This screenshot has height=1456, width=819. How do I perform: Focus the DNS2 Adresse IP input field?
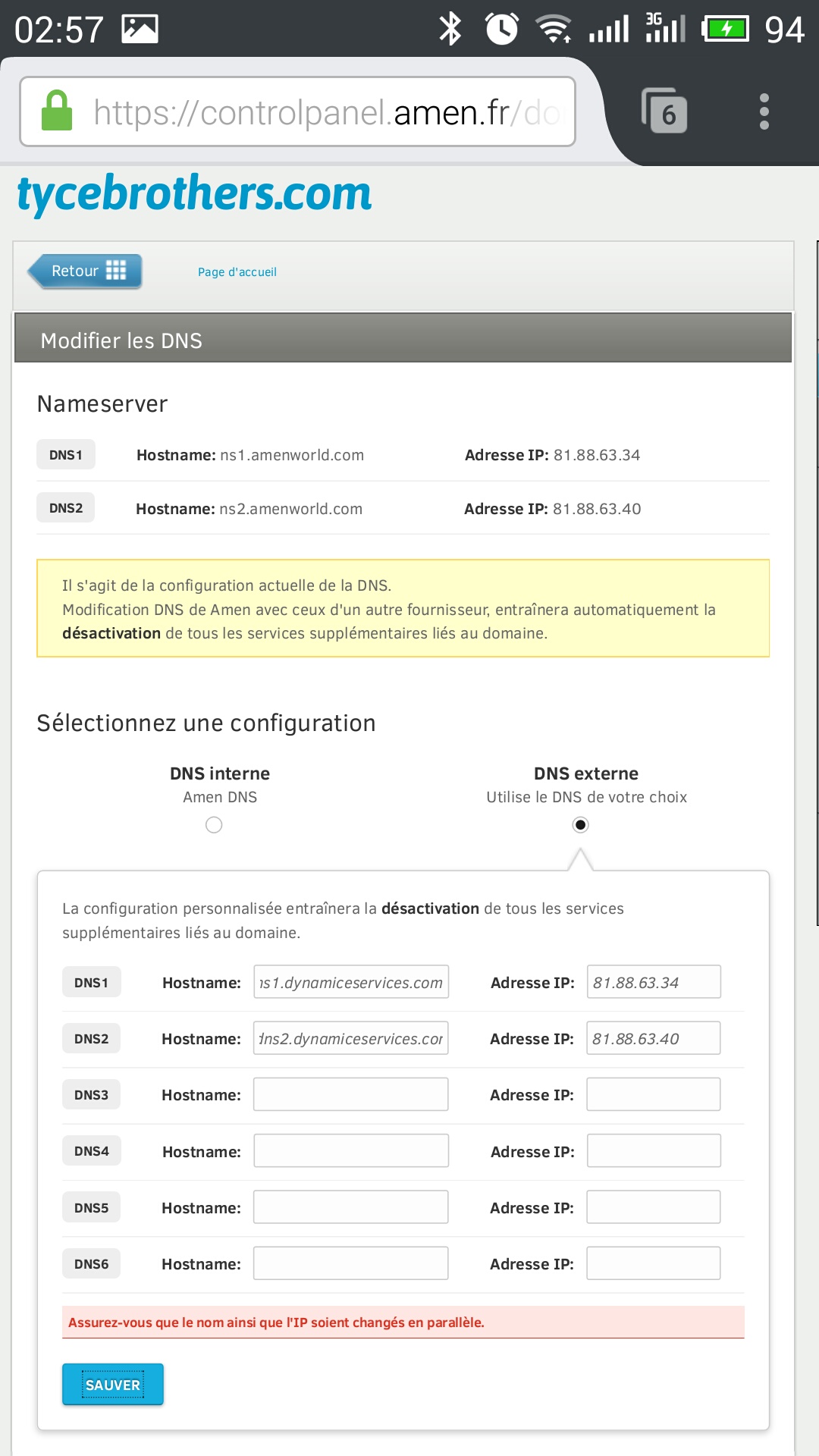(x=654, y=1038)
